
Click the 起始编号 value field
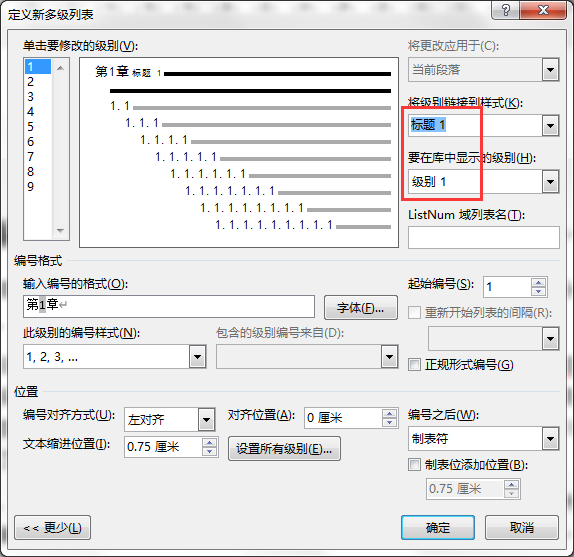[x=507, y=287]
